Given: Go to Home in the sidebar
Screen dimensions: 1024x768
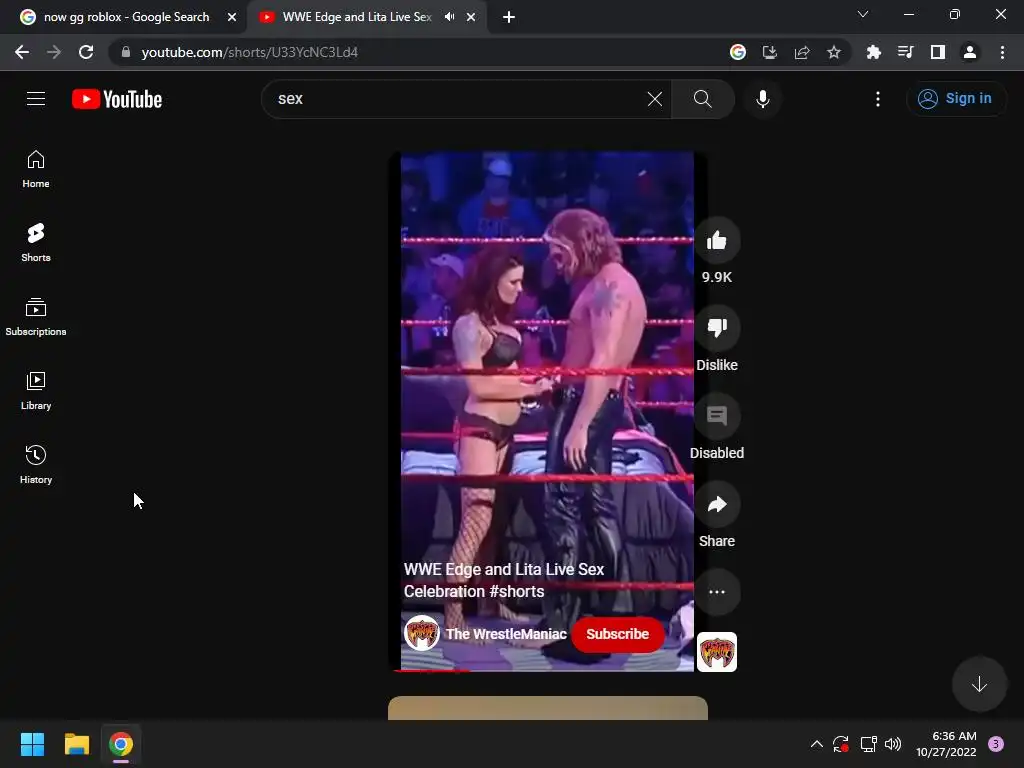Looking at the screenshot, I should tap(36, 169).
